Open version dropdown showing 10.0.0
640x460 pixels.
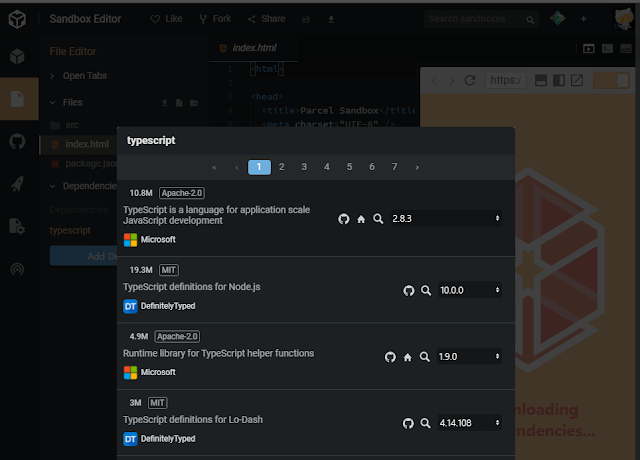click(x=469, y=290)
